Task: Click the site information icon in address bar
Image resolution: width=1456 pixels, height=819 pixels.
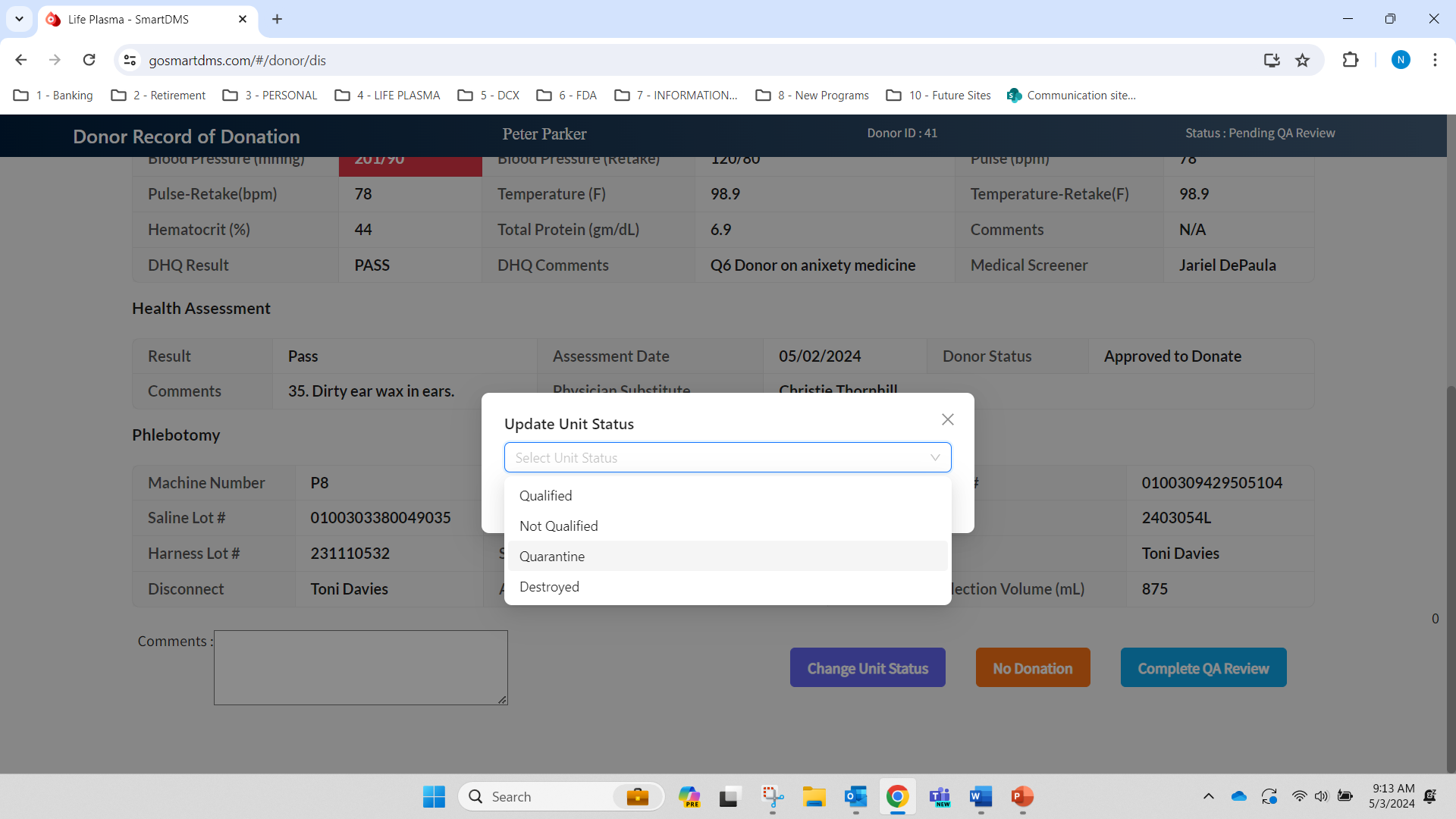Action: coord(130,60)
